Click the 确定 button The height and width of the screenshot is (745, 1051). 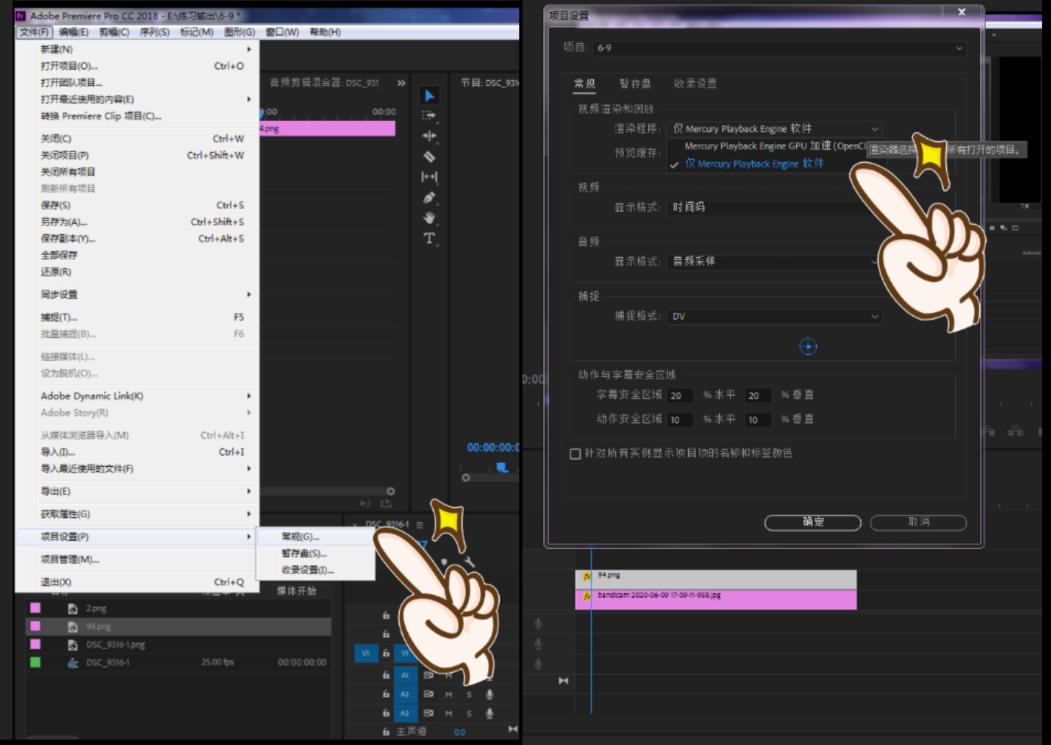pyautogui.click(x=812, y=522)
